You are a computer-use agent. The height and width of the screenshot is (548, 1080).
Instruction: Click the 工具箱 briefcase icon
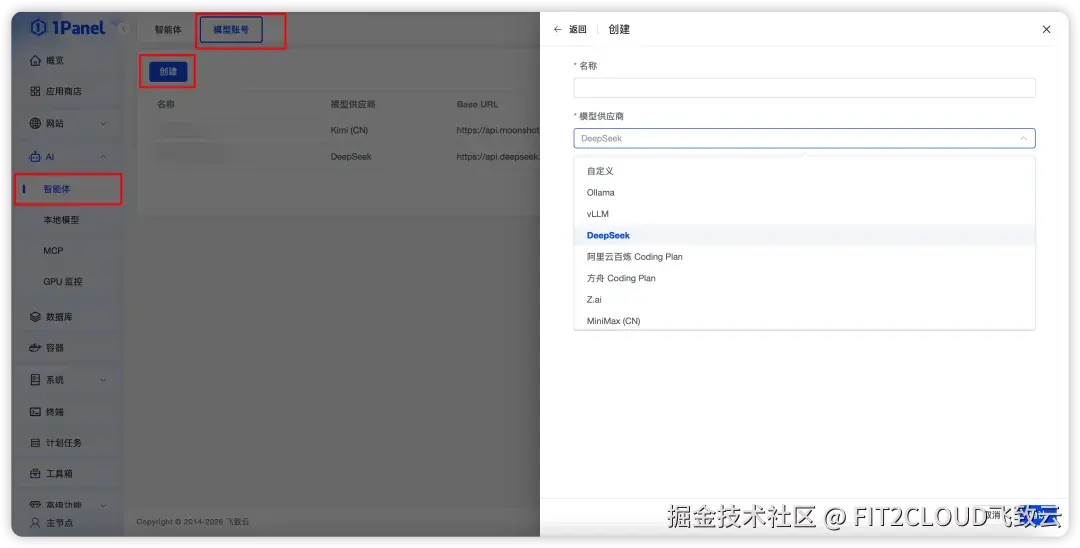pos(35,474)
